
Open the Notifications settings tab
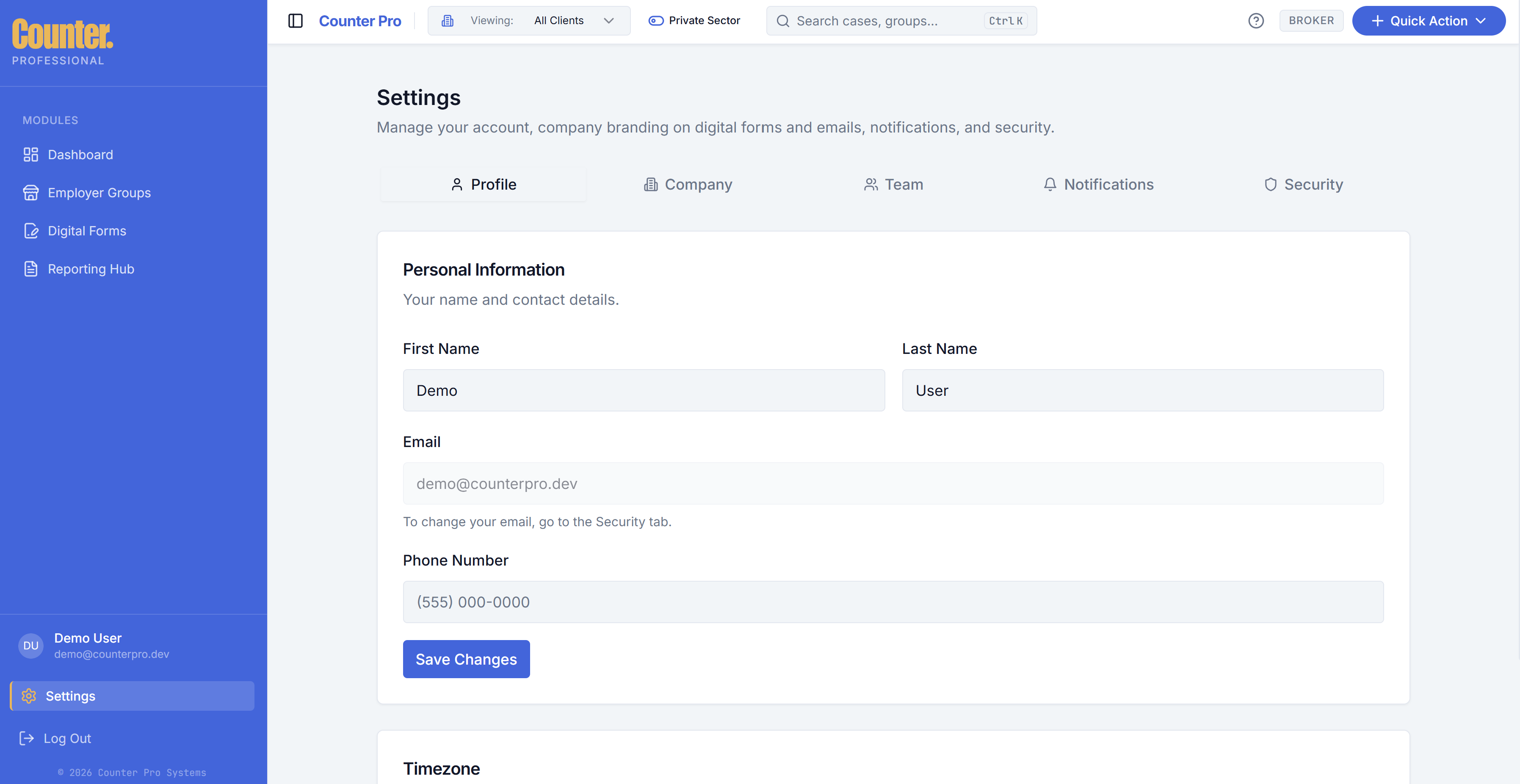[x=1098, y=184]
